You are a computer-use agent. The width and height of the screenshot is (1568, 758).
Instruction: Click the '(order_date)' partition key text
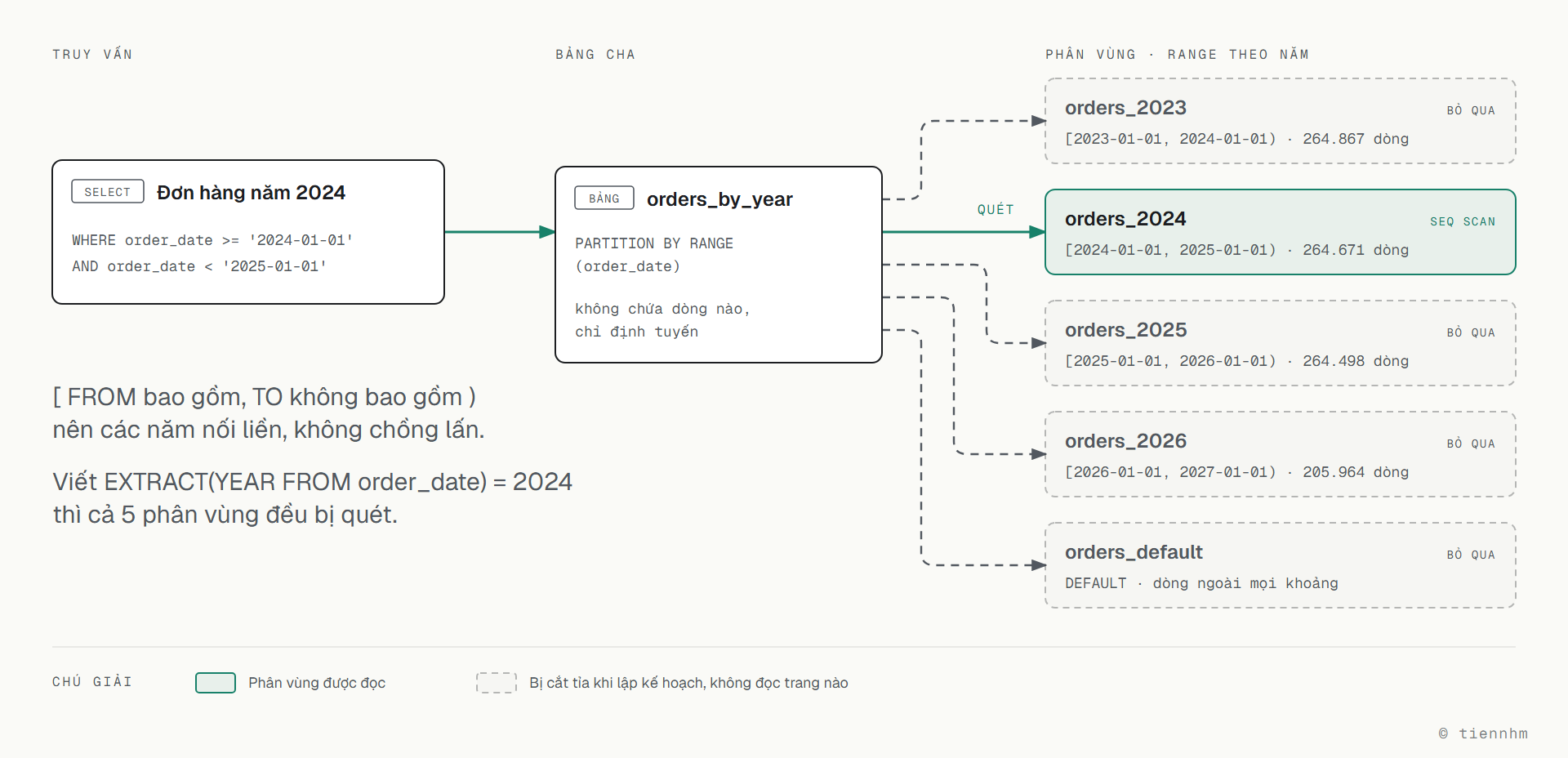point(627,266)
